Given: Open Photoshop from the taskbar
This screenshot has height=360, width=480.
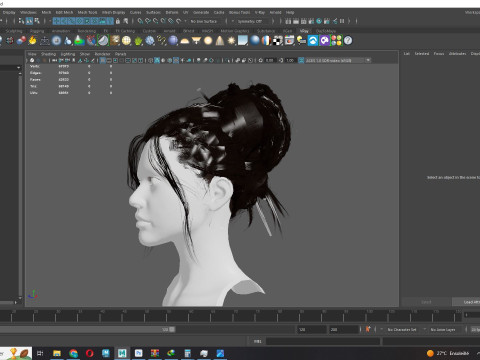Looking at the screenshot, I should click(138, 353).
